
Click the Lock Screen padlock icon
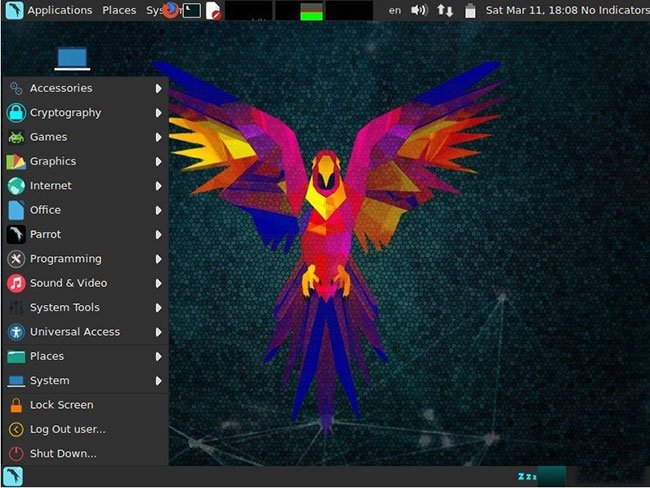16,405
